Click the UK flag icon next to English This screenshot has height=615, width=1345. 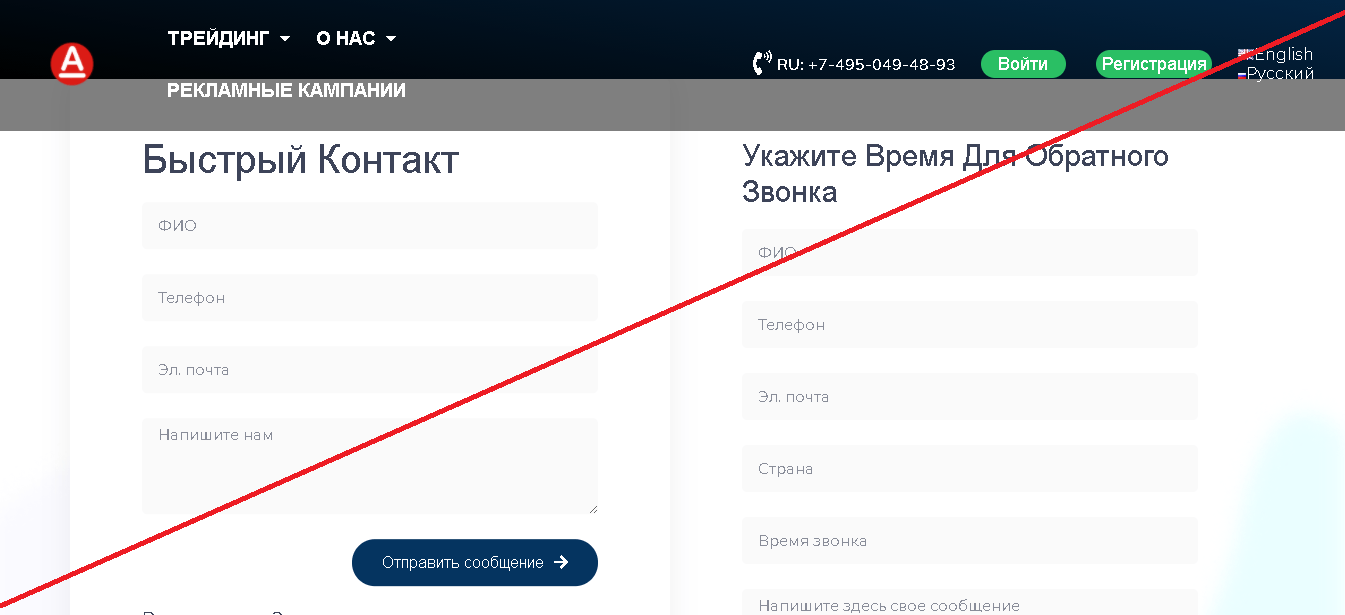[1246, 55]
